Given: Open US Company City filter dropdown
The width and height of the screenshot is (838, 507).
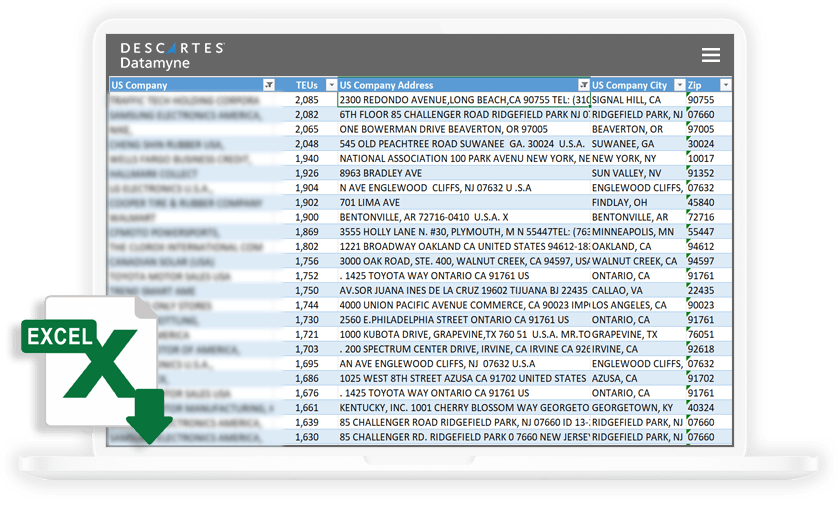Looking at the screenshot, I should 679,86.
